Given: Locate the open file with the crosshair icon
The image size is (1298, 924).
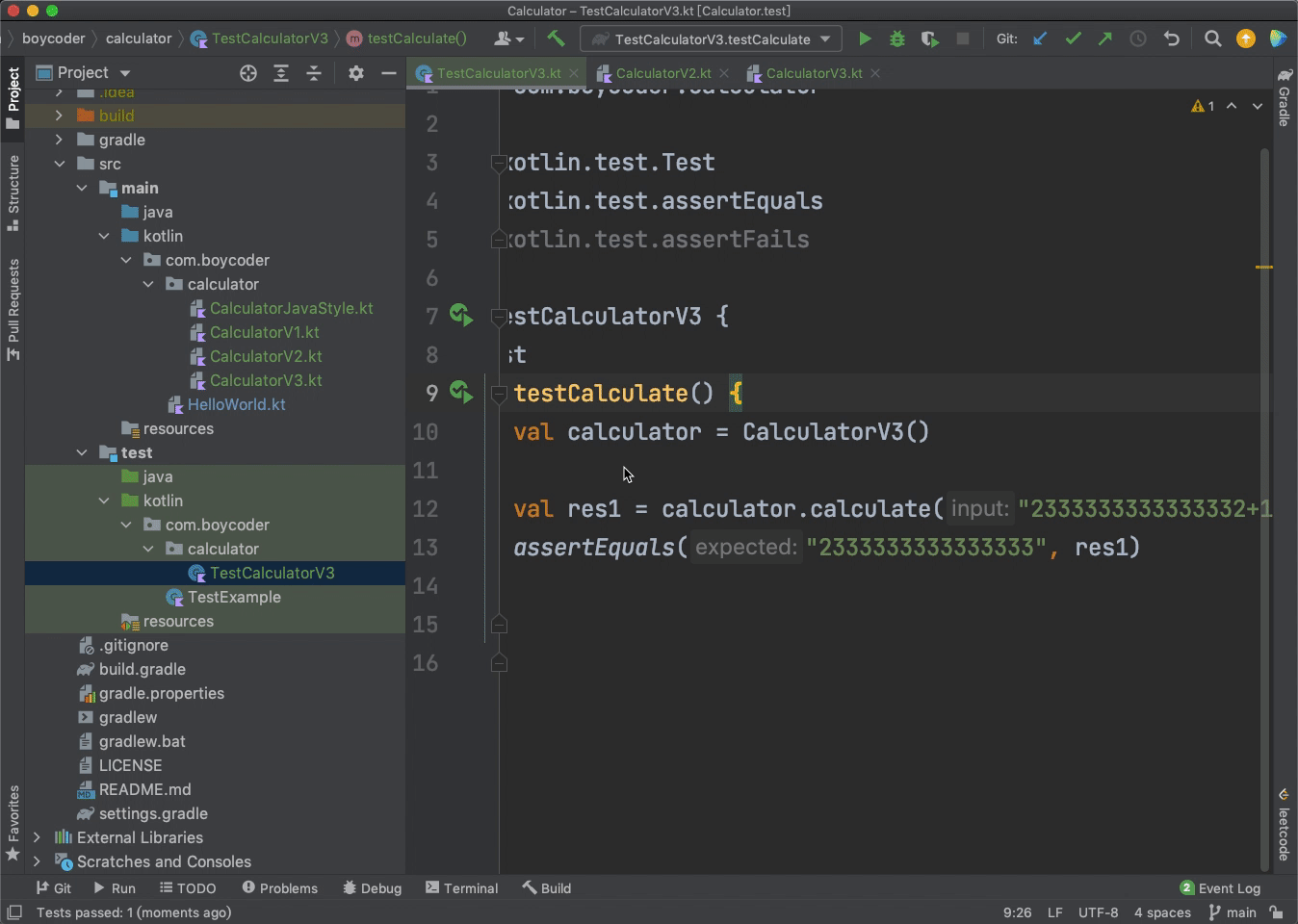Looking at the screenshot, I should (x=248, y=73).
